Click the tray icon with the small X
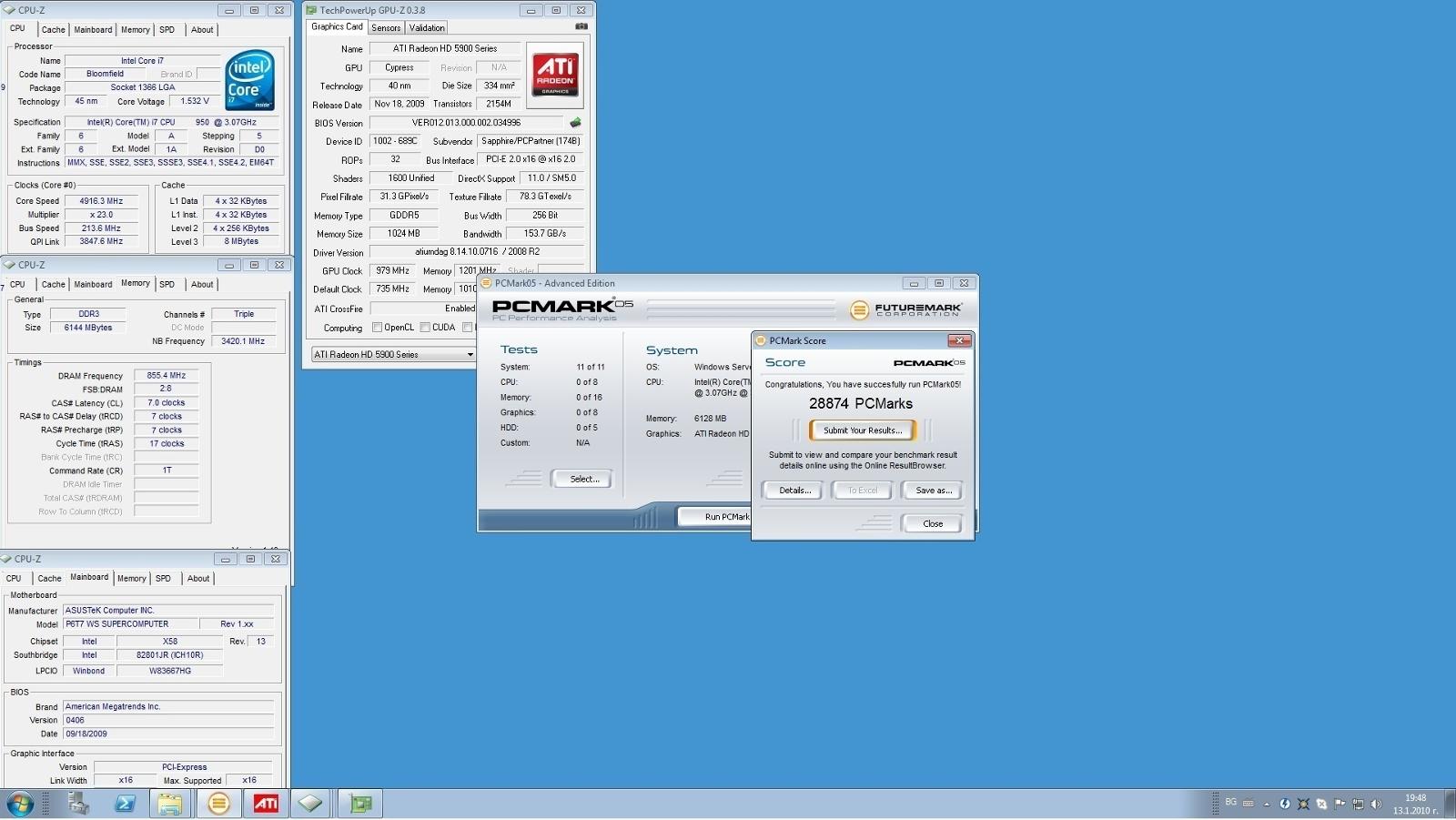The width and height of the screenshot is (1456, 820). point(1321,804)
